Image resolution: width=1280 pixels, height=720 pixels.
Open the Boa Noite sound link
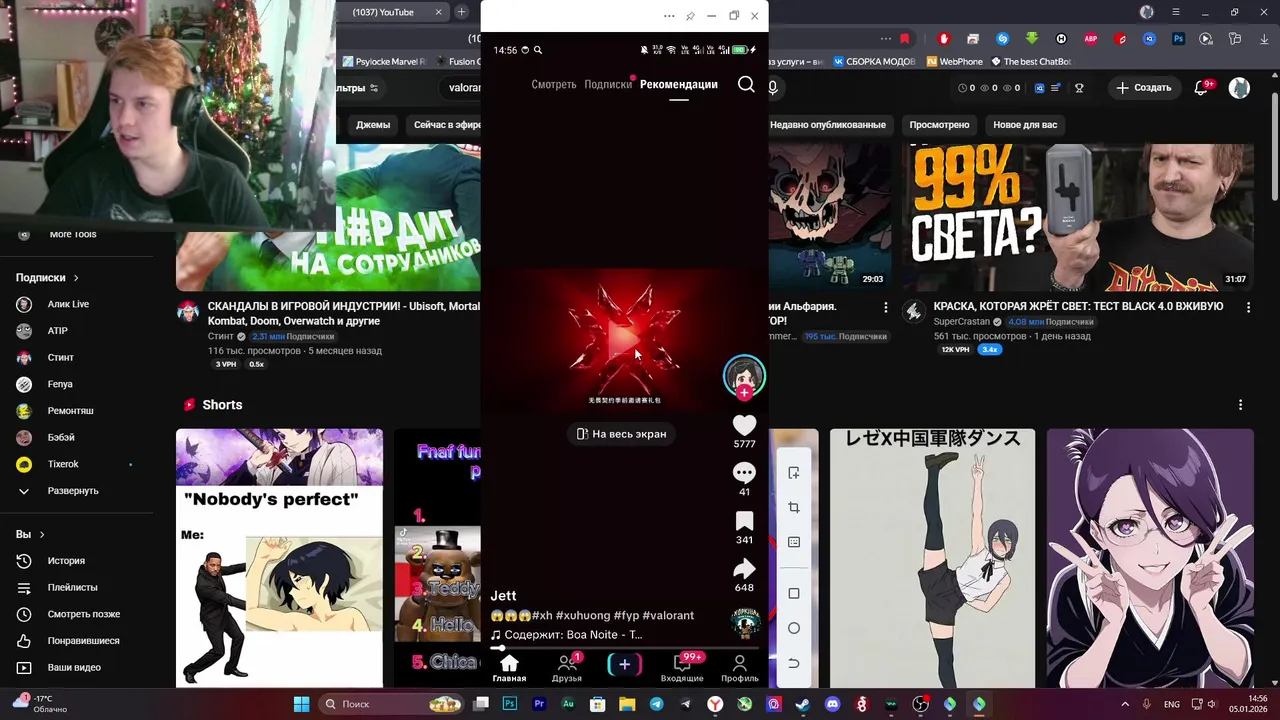pos(566,635)
